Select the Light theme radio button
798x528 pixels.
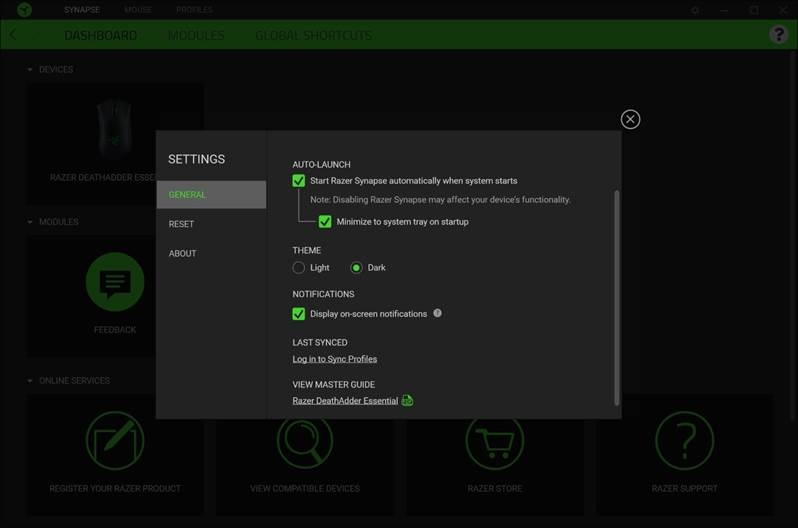pyautogui.click(x=299, y=267)
